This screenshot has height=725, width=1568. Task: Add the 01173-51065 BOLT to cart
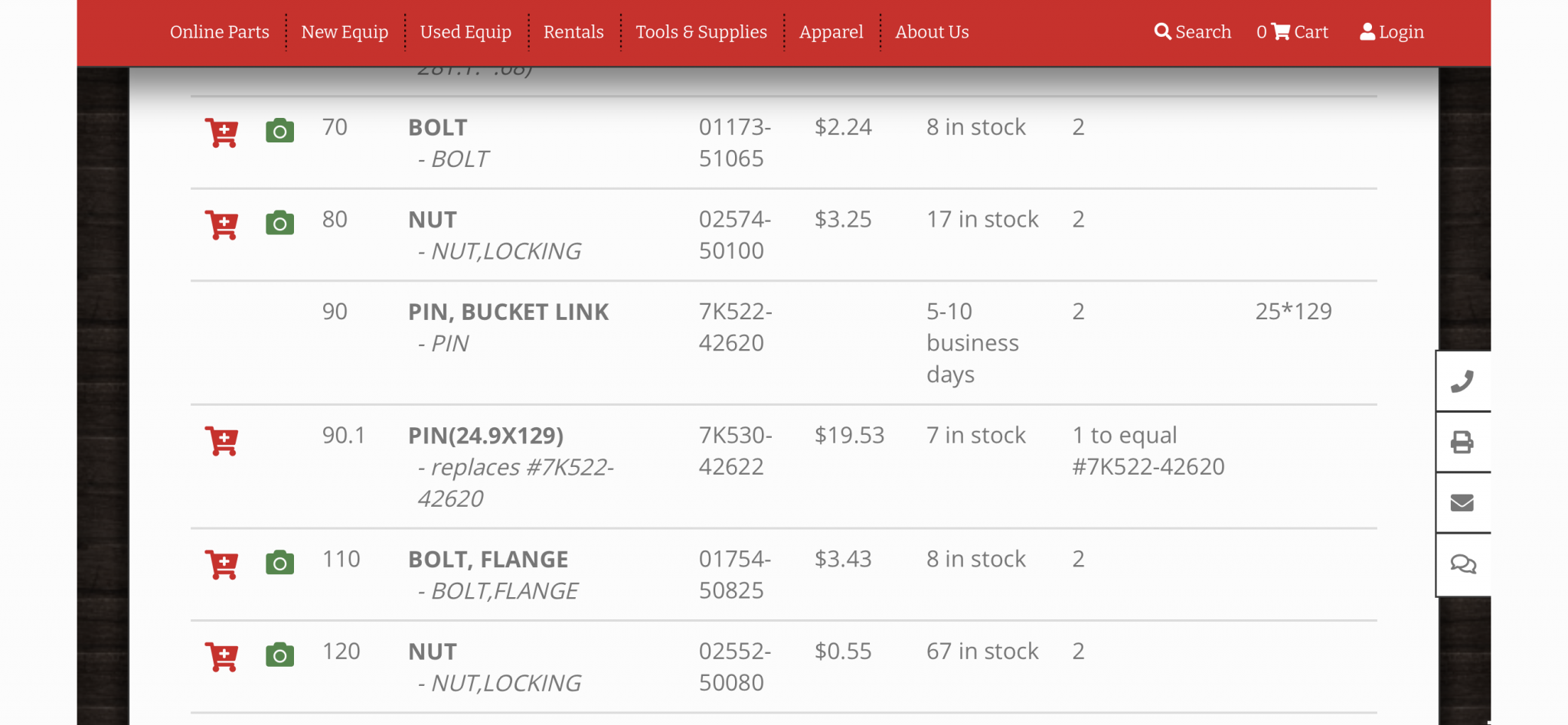coord(222,132)
